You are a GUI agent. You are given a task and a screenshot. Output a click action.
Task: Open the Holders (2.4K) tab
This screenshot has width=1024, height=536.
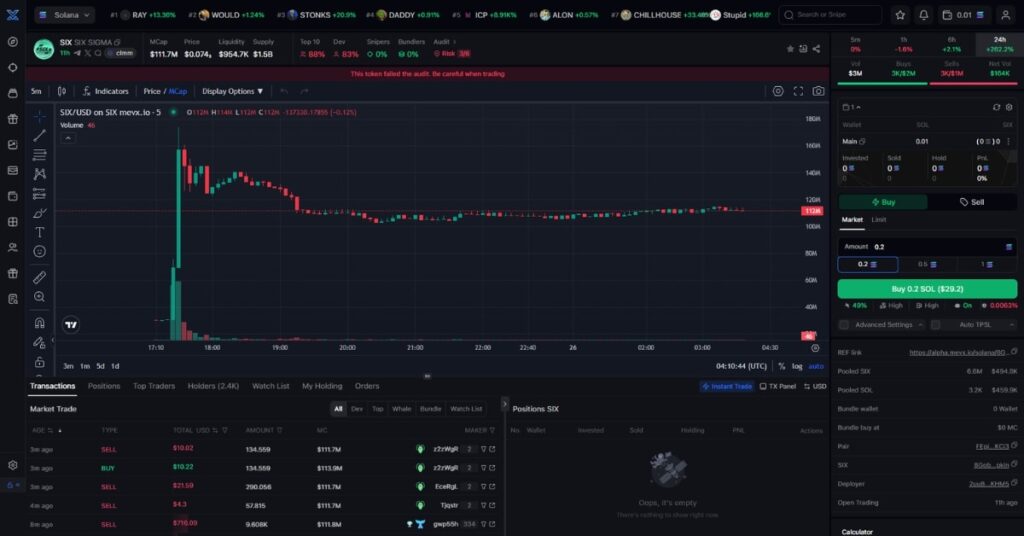pos(213,386)
